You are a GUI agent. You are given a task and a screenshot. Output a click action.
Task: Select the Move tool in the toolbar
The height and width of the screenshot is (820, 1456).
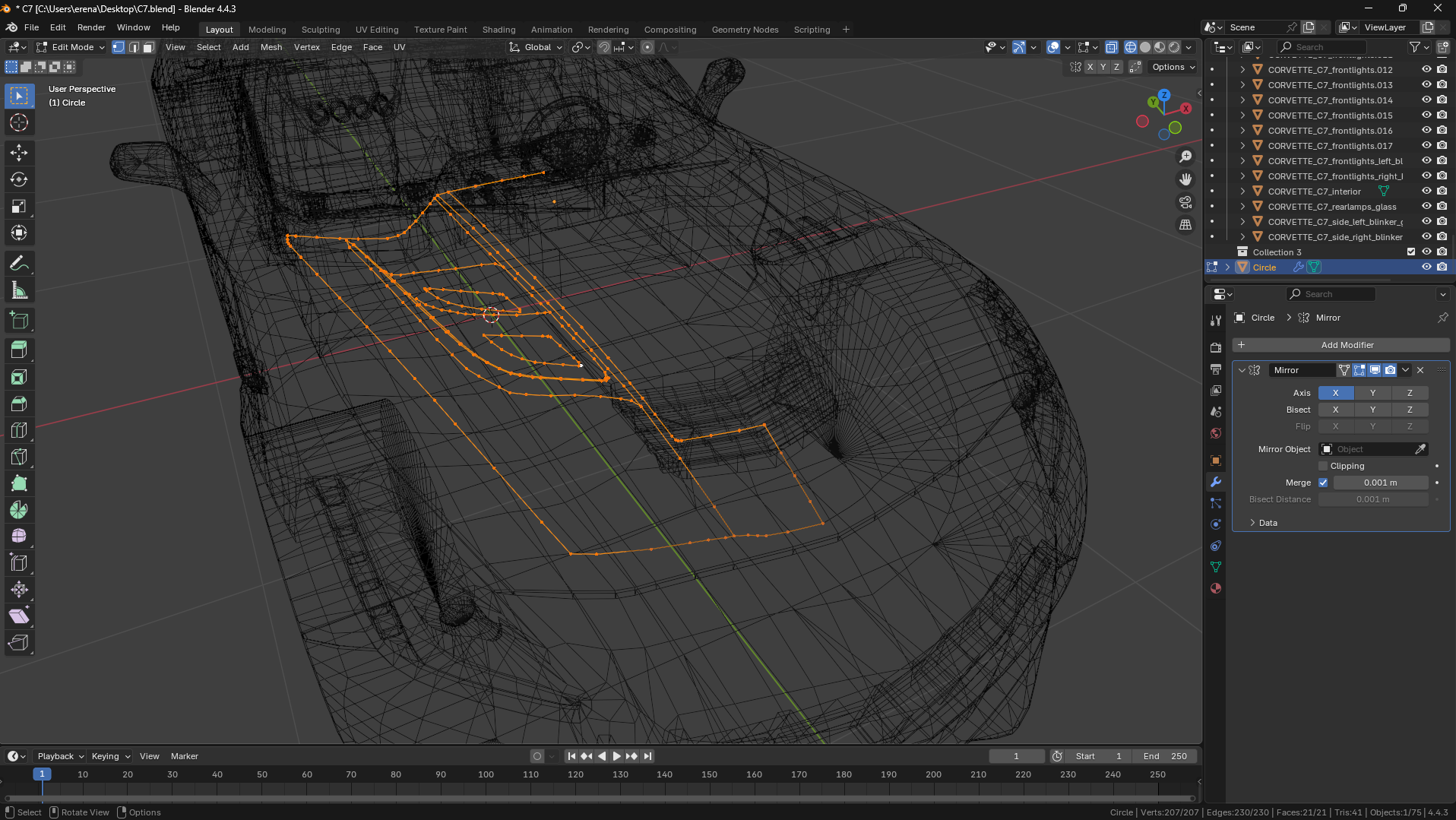(x=19, y=153)
